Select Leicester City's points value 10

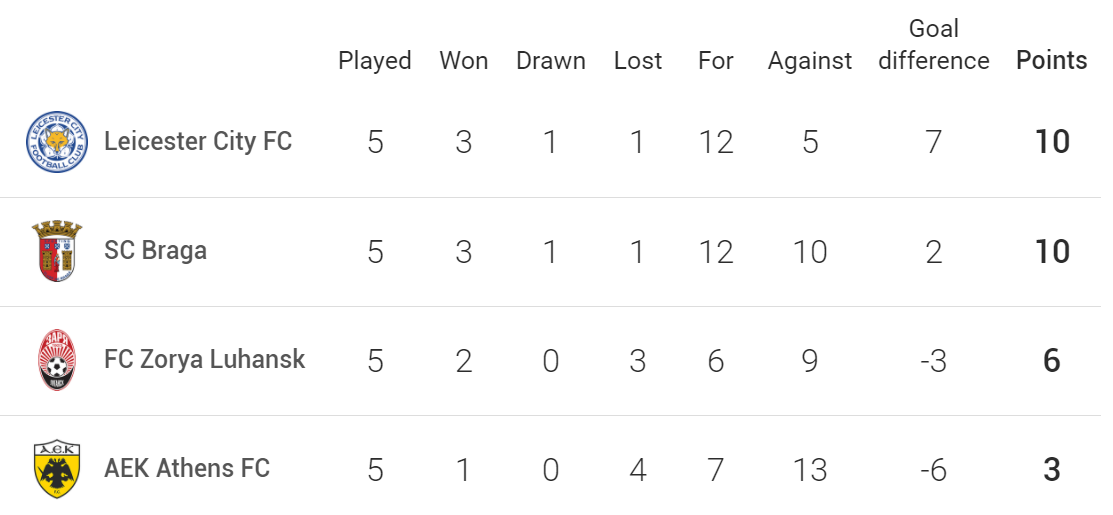[x=1052, y=142]
